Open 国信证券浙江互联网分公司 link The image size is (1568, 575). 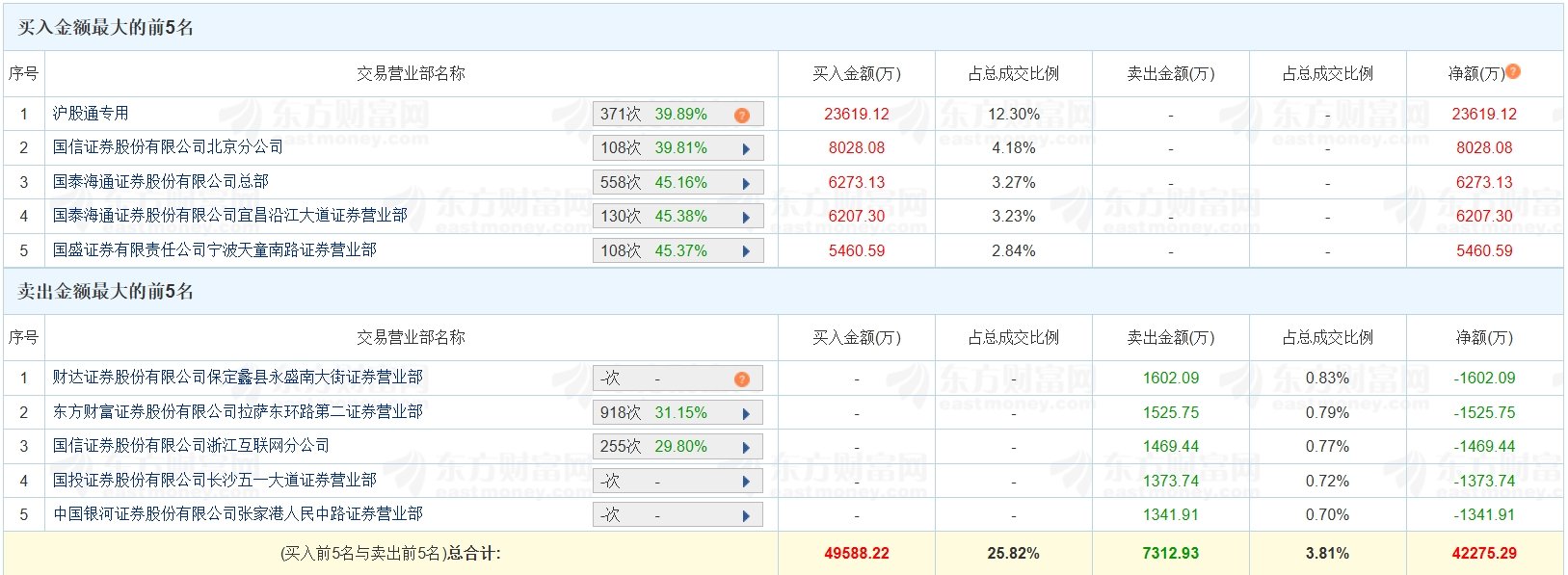click(x=191, y=446)
